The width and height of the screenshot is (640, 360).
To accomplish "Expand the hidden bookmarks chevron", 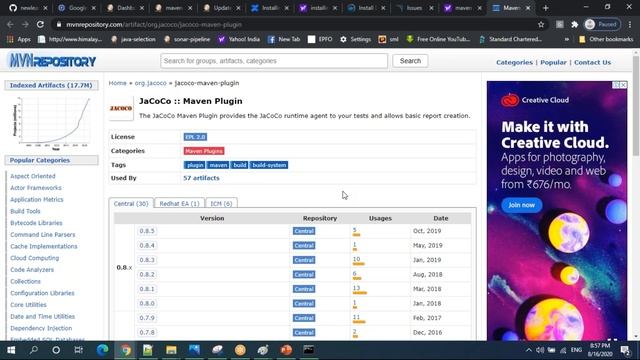I will click(x=567, y=39).
